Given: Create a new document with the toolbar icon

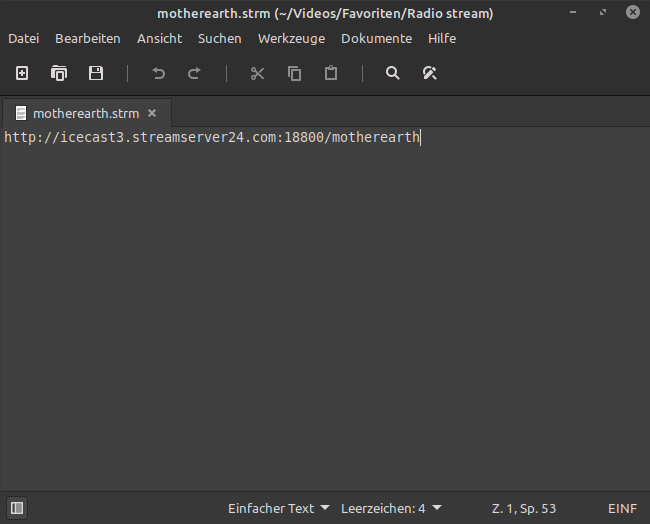Looking at the screenshot, I should pos(22,73).
